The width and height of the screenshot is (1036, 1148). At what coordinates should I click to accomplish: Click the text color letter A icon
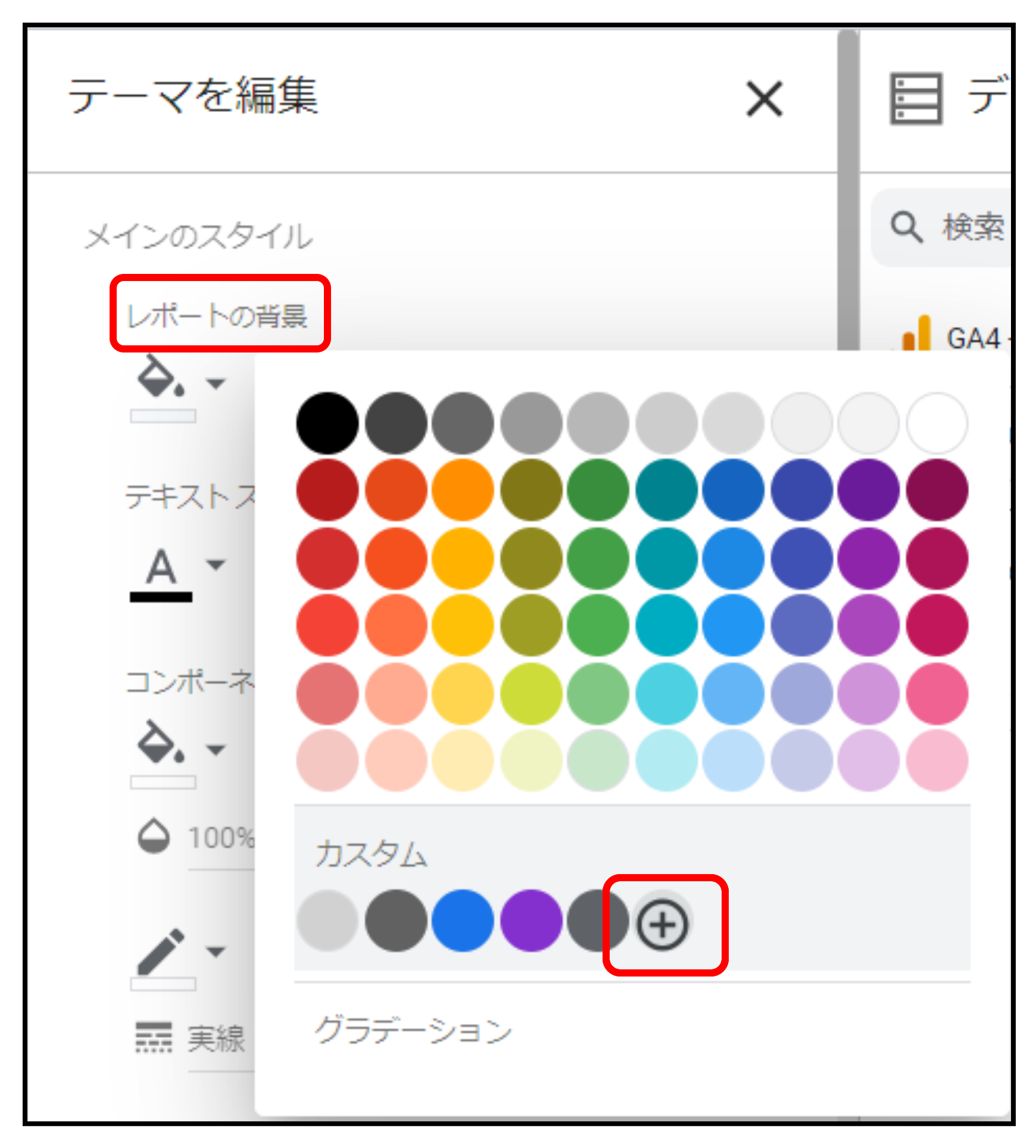(161, 567)
